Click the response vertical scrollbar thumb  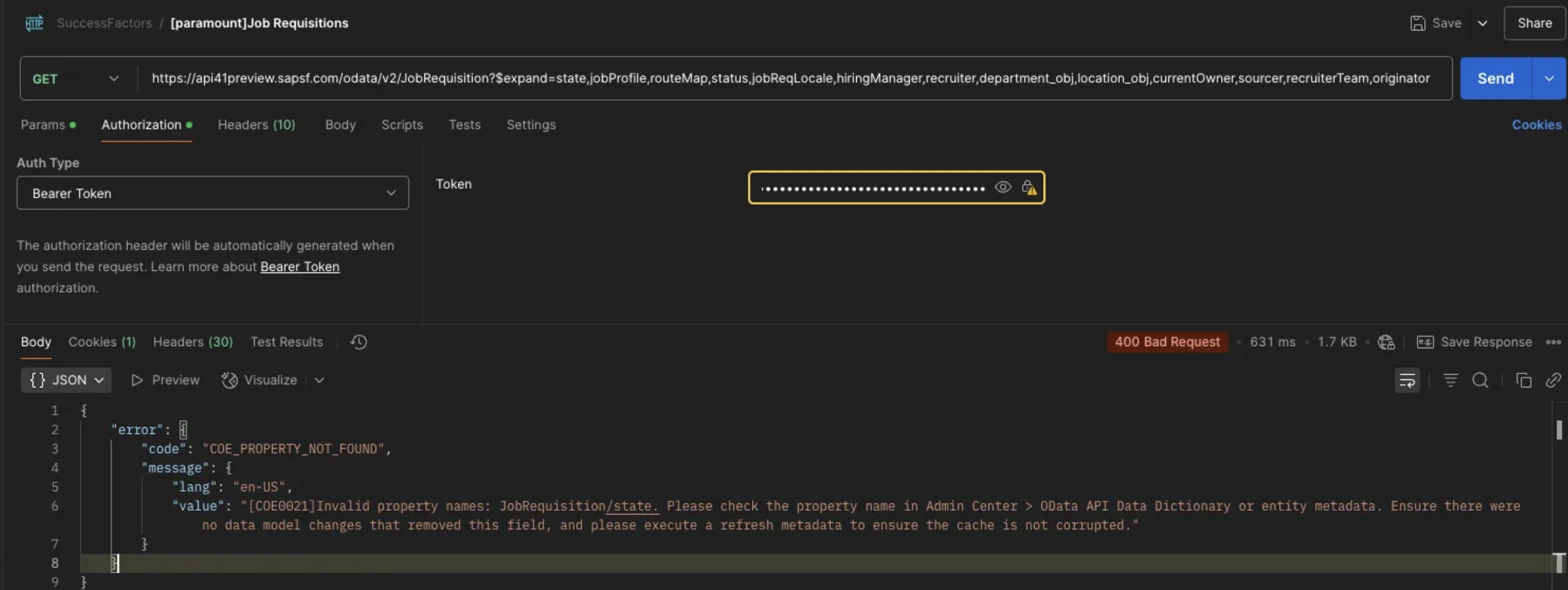(x=1558, y=430)
